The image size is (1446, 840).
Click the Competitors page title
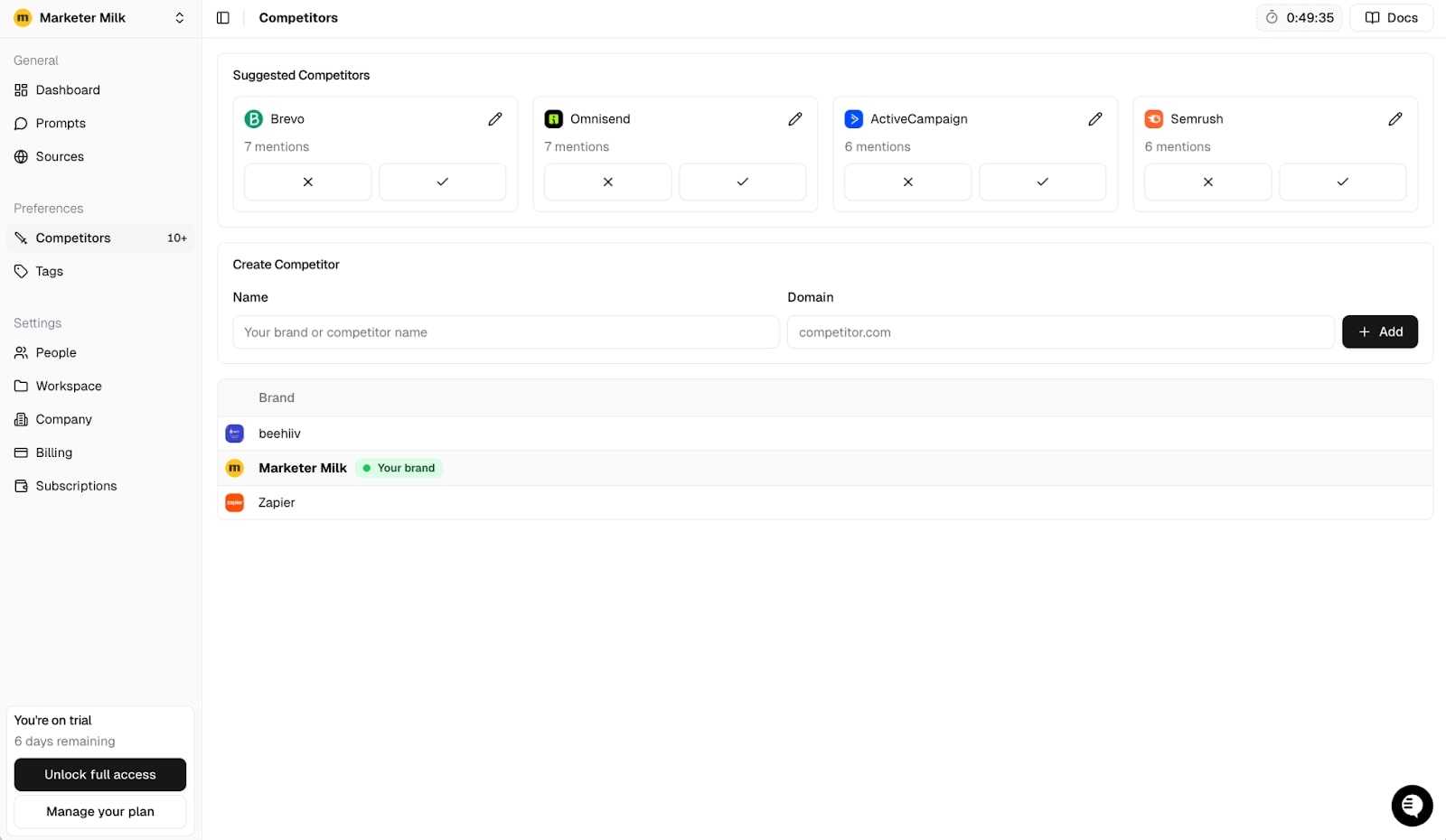tap(298, 18)
